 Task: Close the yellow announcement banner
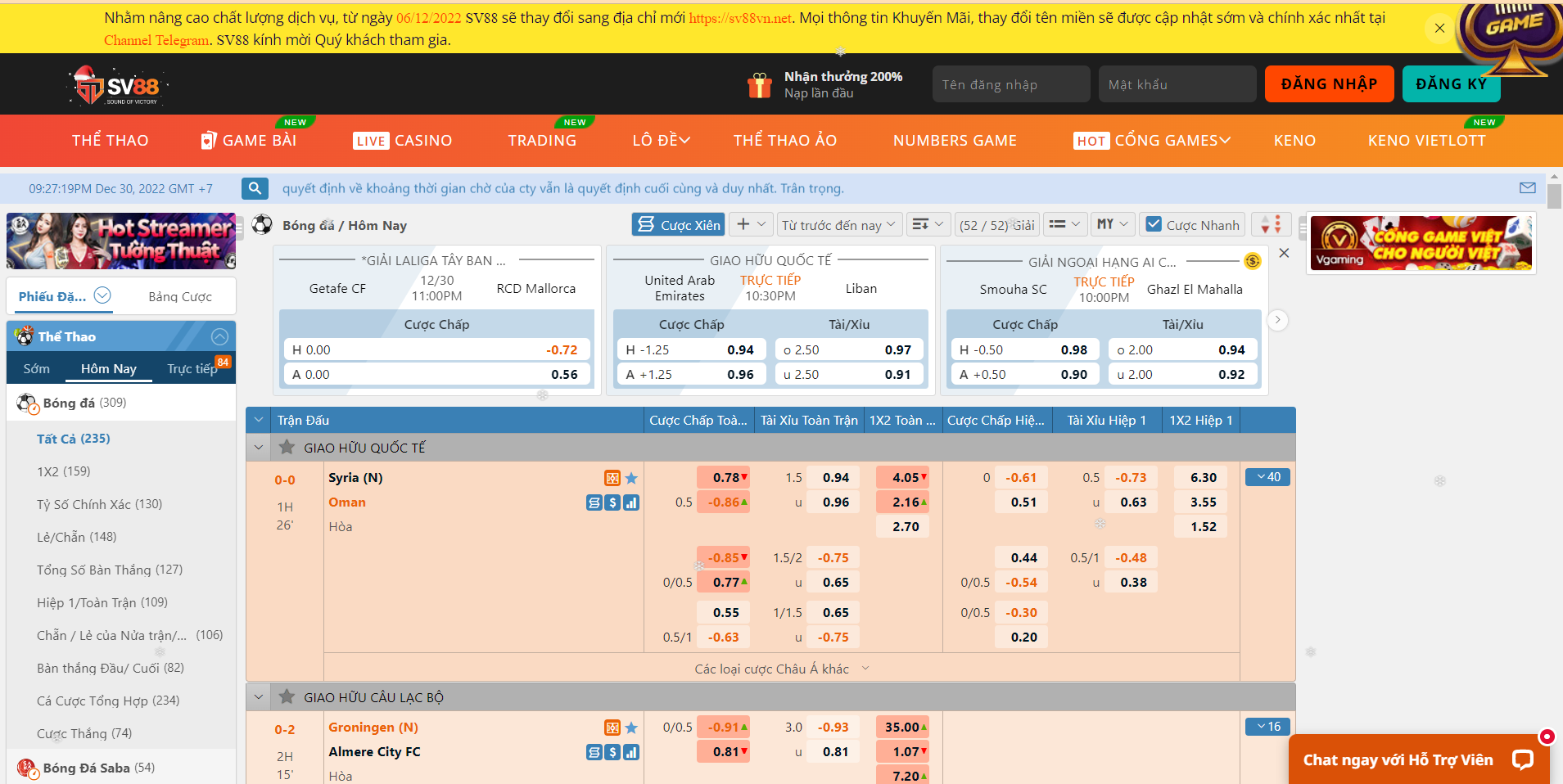point(1439,28)
